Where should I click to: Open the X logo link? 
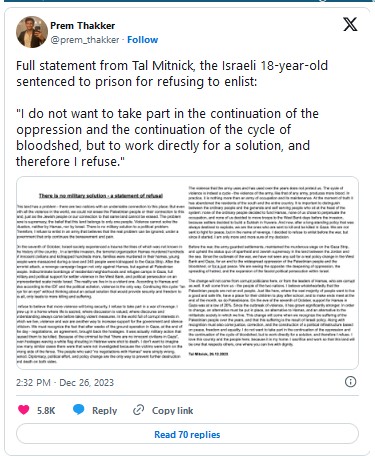click(350, 24)
